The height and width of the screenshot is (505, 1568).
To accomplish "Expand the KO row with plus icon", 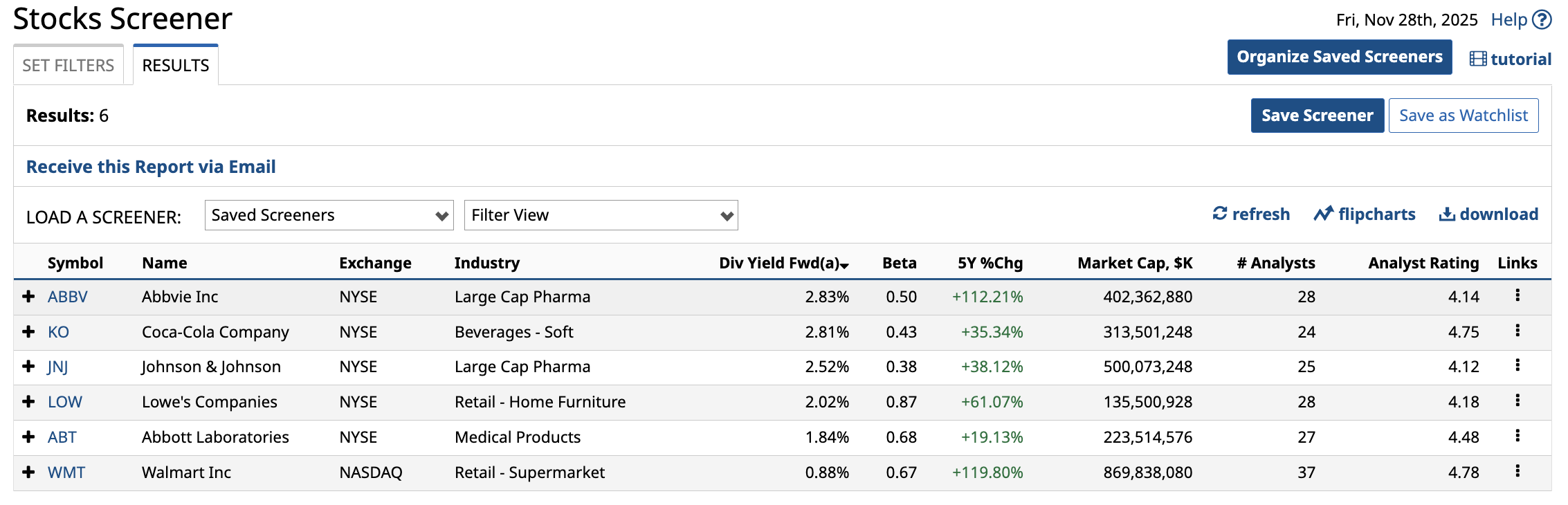I will point(28,331).
